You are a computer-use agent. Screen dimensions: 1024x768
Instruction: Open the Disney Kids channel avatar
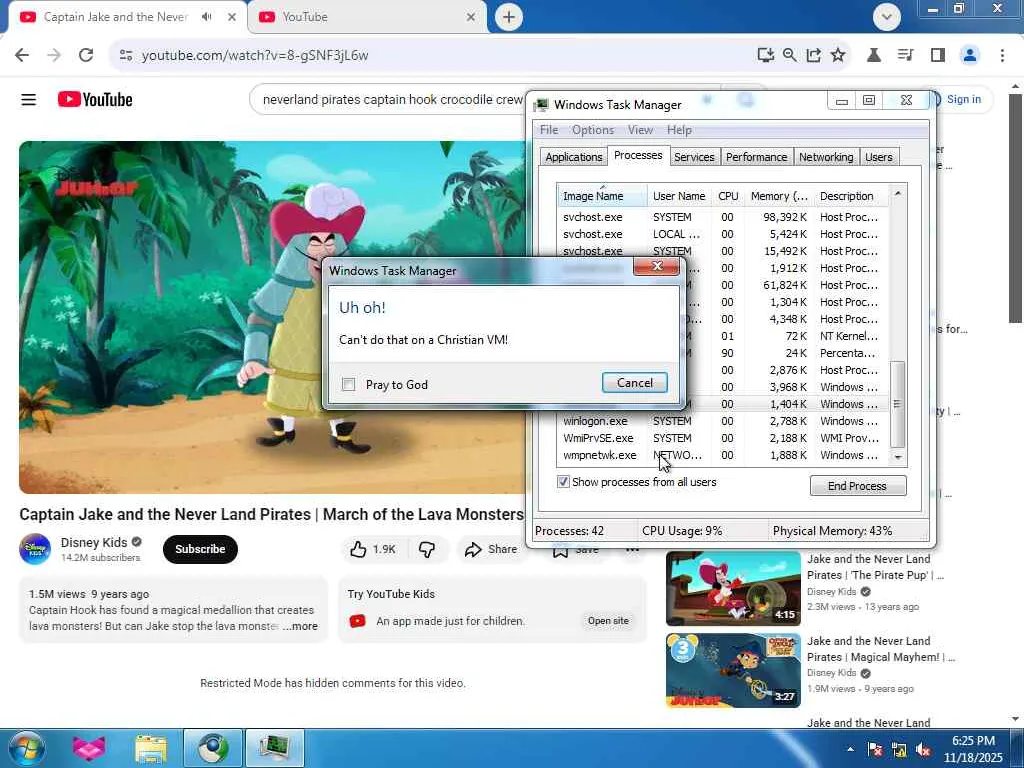[x=35, y=549]
